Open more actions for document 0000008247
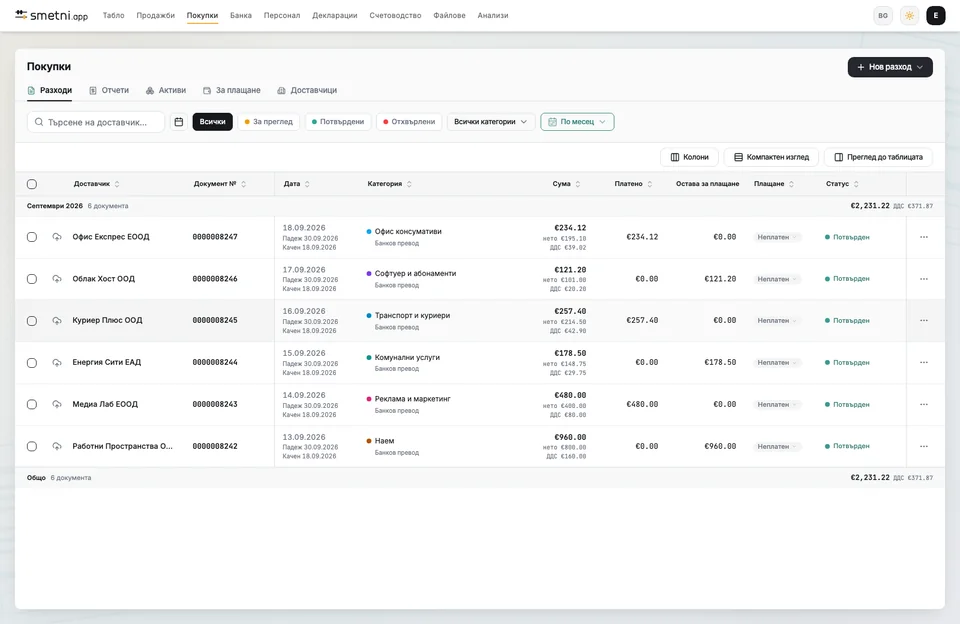This screenshot has height=624, width=960. coord(924,237)
